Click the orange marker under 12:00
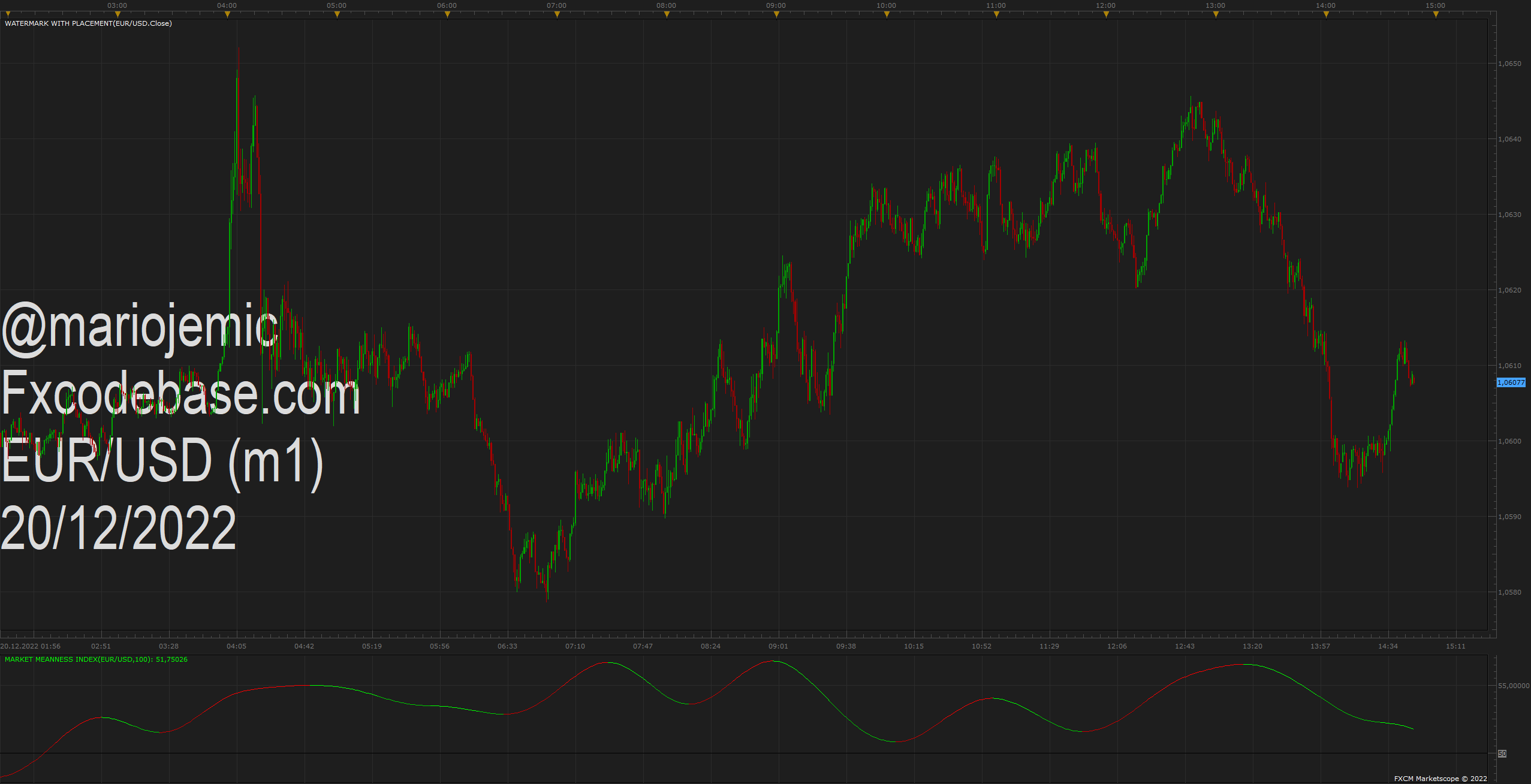The height and width of the screenshot is (784, 1531). point(1106,14)
